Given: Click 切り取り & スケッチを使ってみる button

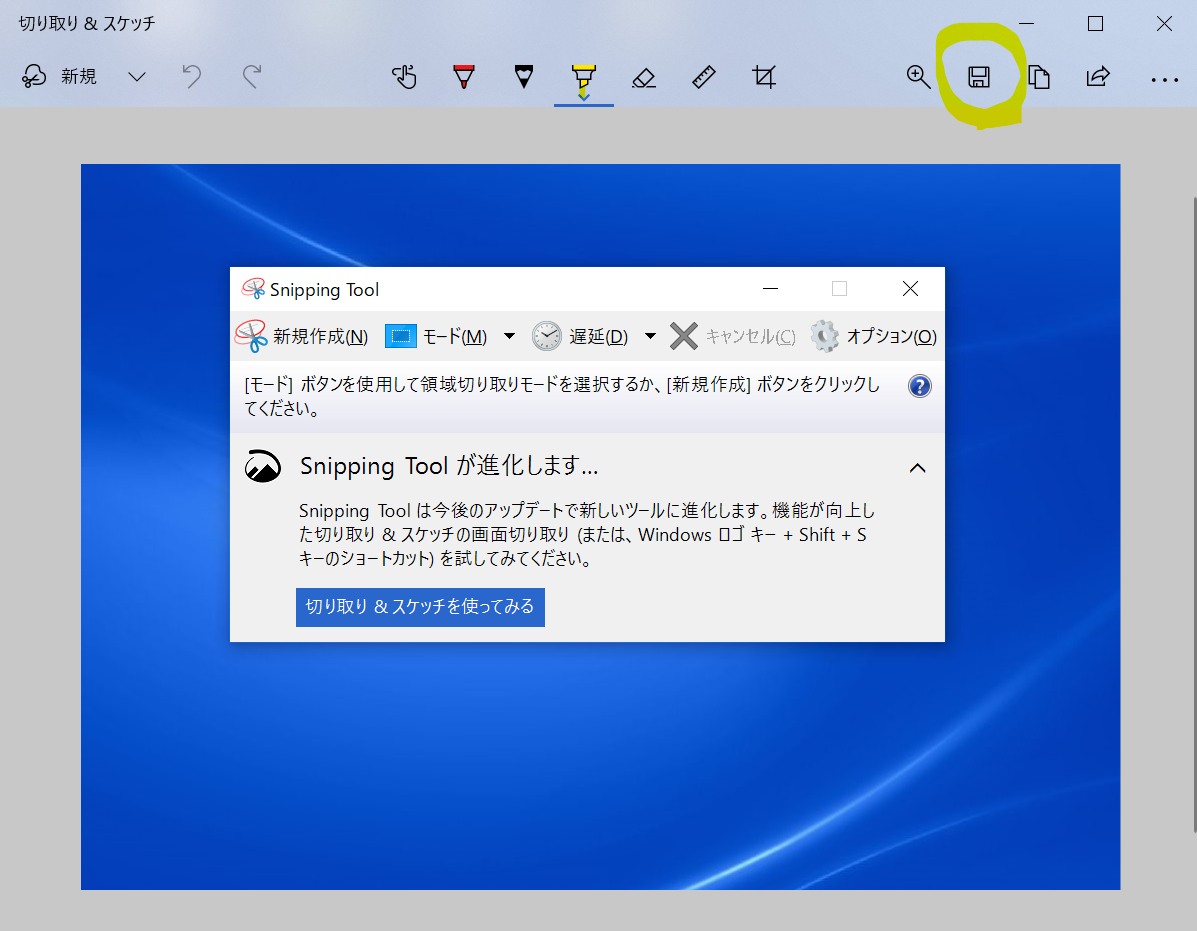Looking at the screenshot, I should click(x=420, y=607).
